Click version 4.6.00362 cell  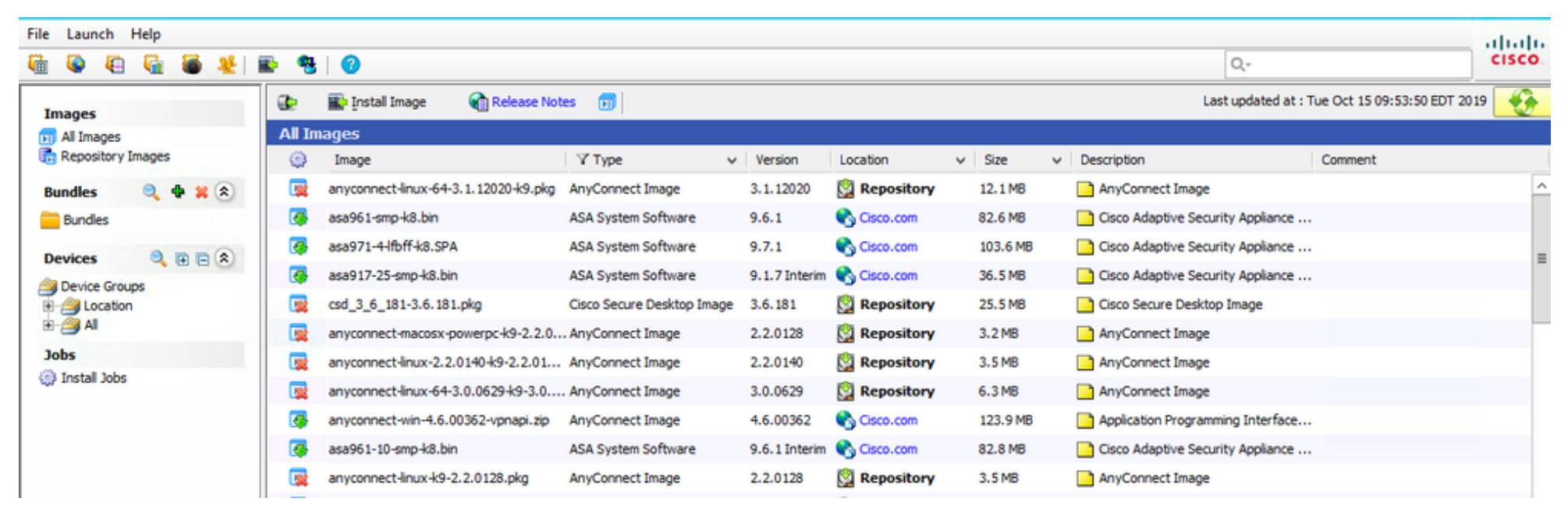click(x=780, y=420)
